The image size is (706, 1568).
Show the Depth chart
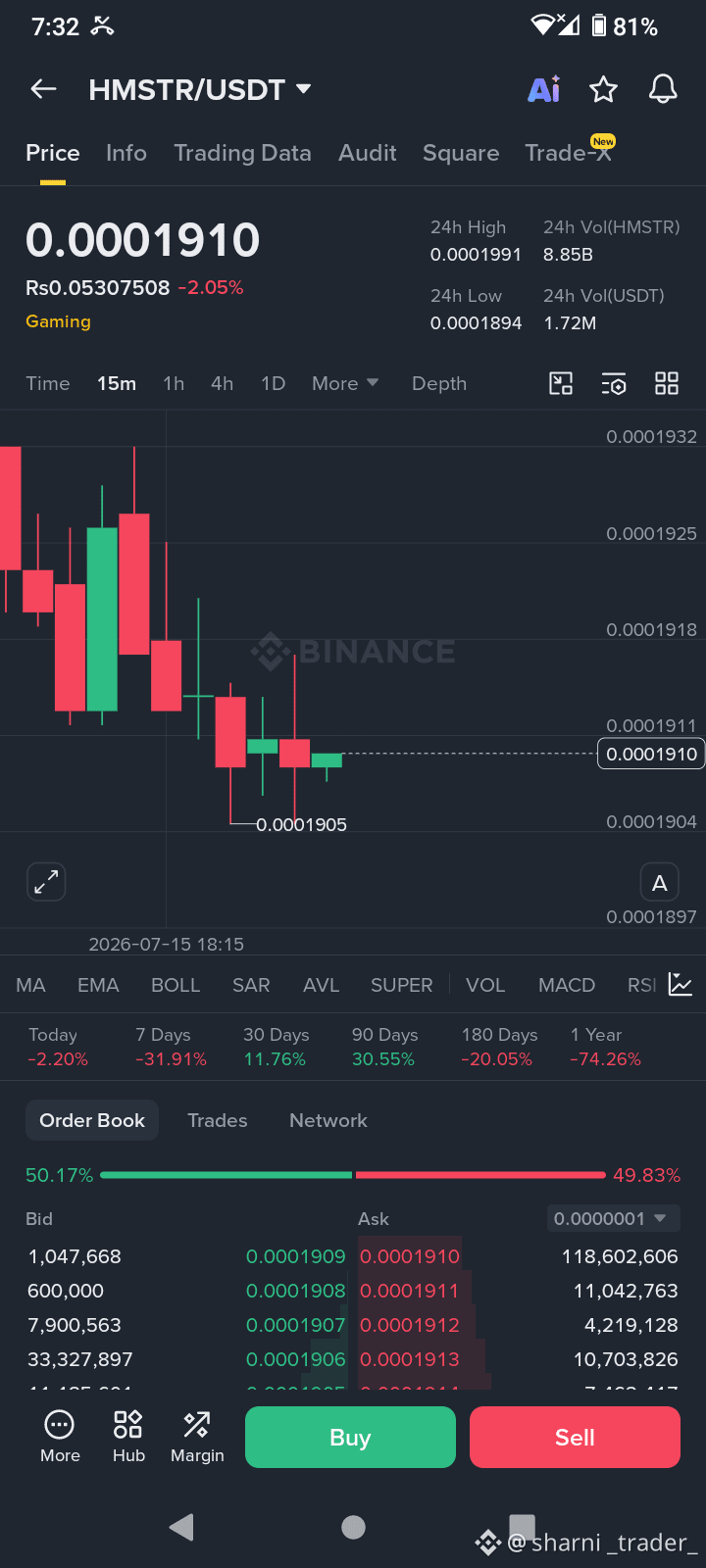tap(439, 383)
